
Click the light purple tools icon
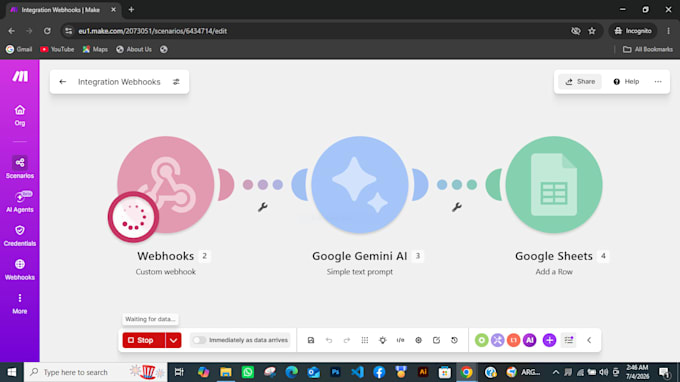497,340
